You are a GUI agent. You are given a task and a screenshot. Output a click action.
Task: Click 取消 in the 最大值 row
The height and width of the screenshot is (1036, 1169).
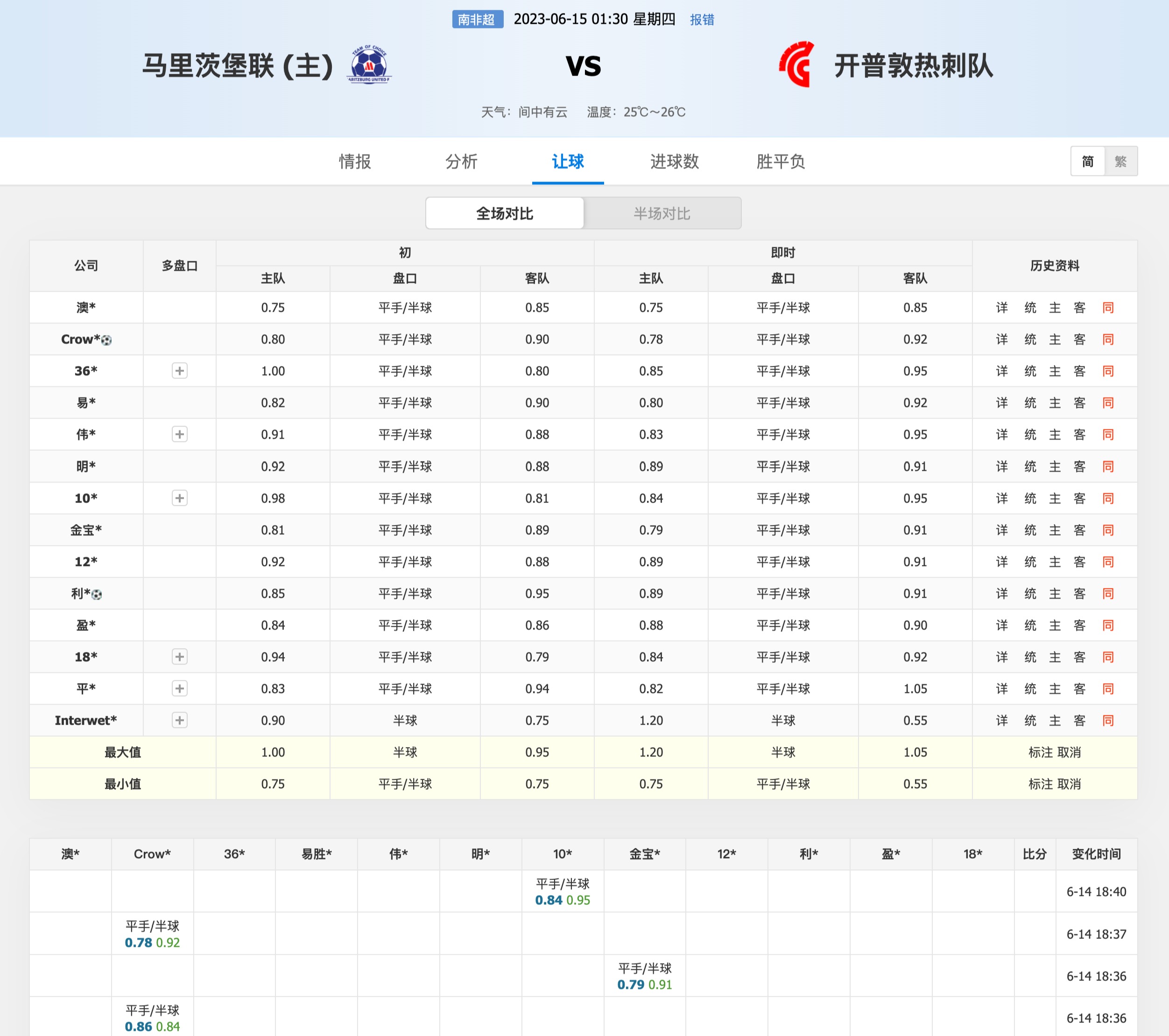coord(1069,752)
